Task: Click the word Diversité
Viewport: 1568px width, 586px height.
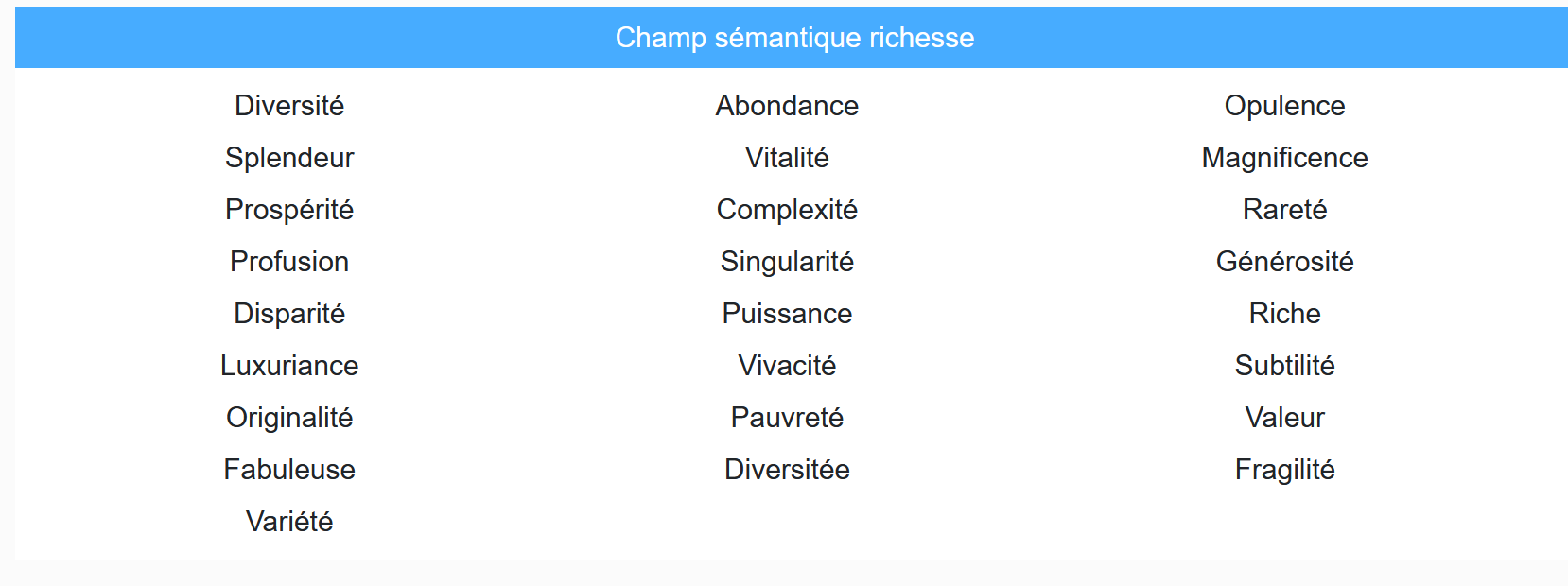Action: (289, 106)
